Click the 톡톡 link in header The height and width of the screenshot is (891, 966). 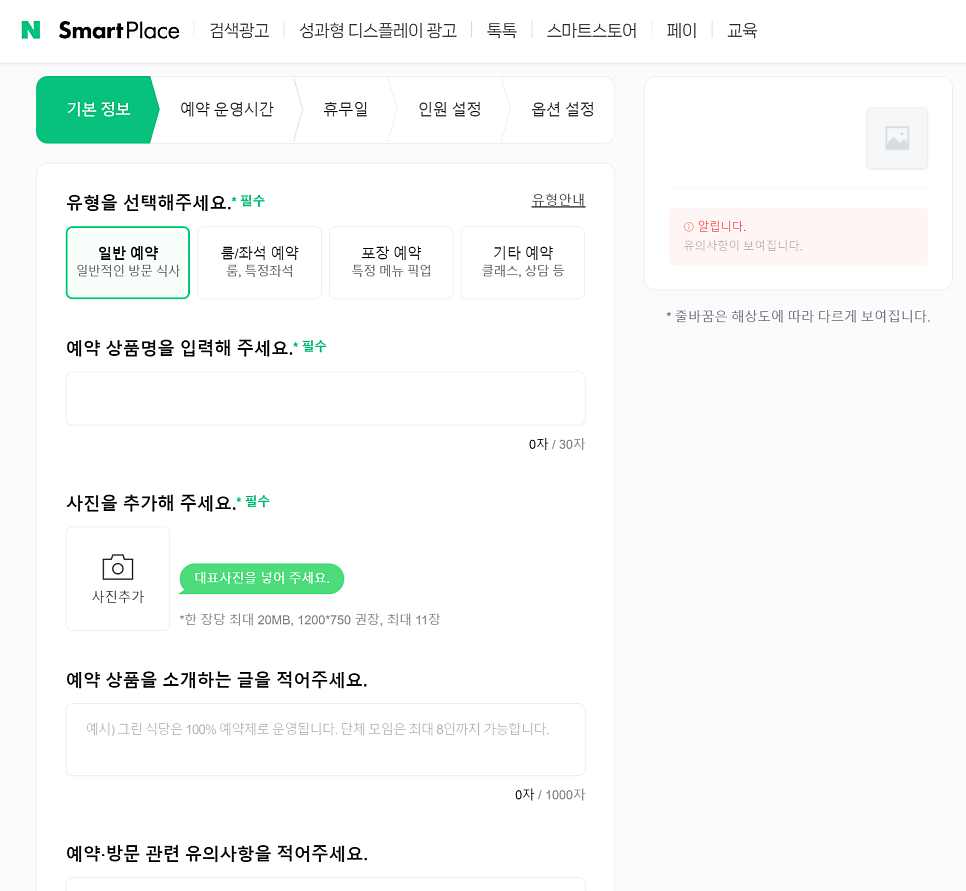point(501,30)
